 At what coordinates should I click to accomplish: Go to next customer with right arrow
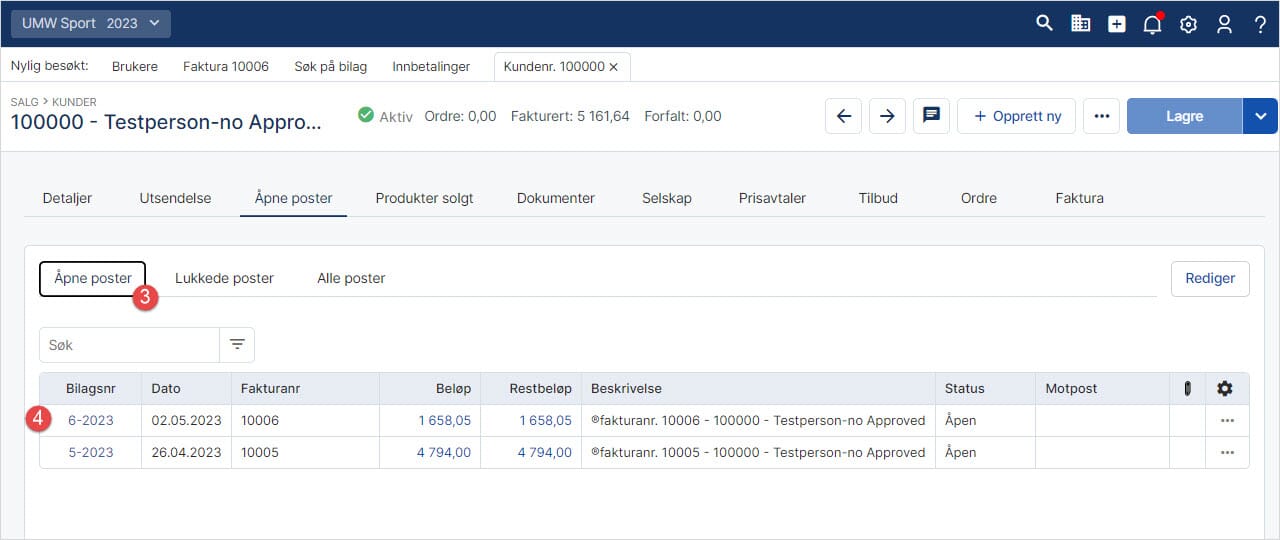pyautogui.click(x=887, y=116)
